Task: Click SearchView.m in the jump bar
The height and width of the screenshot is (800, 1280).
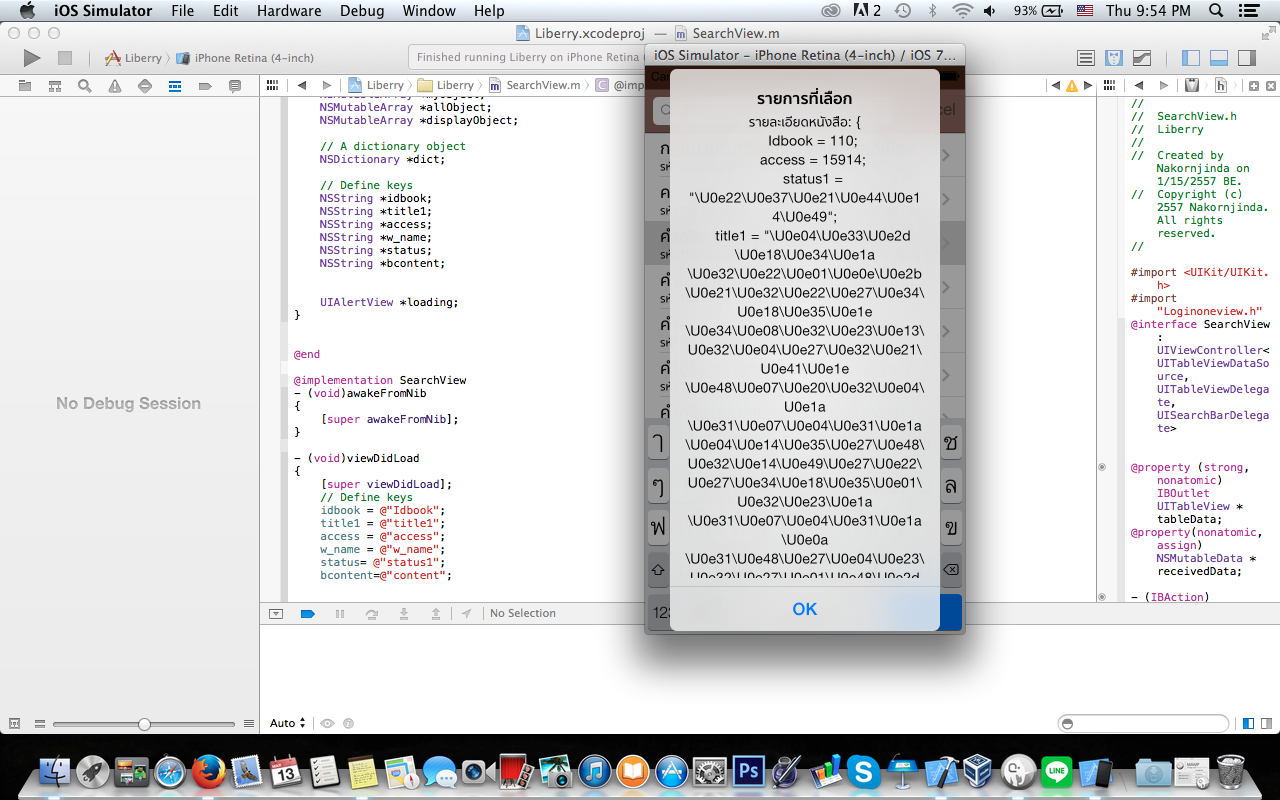Action: click(541, 86)
